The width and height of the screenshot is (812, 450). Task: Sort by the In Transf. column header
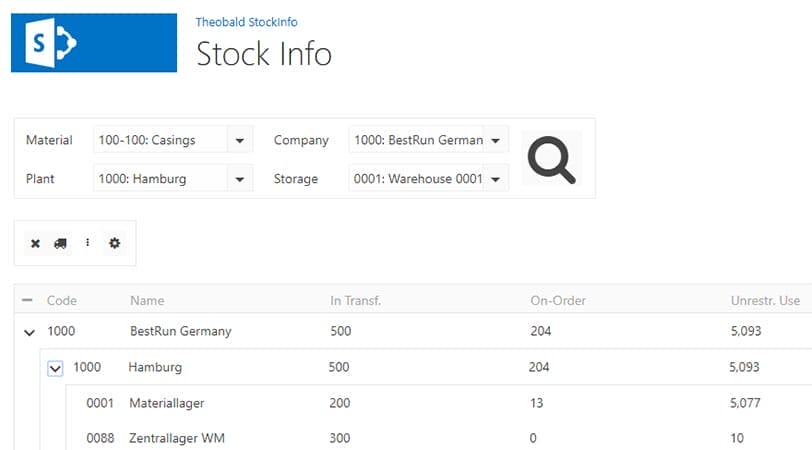pyautogui.click(x=355, y=300)
